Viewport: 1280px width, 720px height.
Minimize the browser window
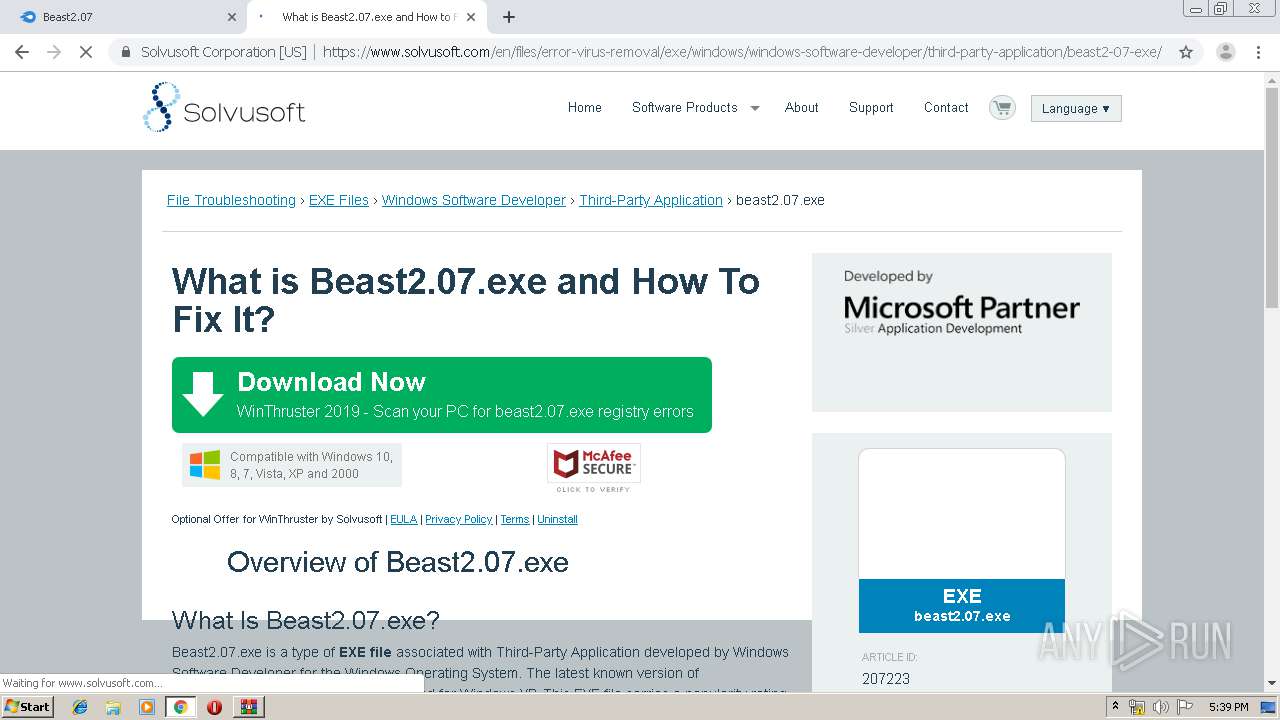pyautogui.click(x=1195, y=8)
